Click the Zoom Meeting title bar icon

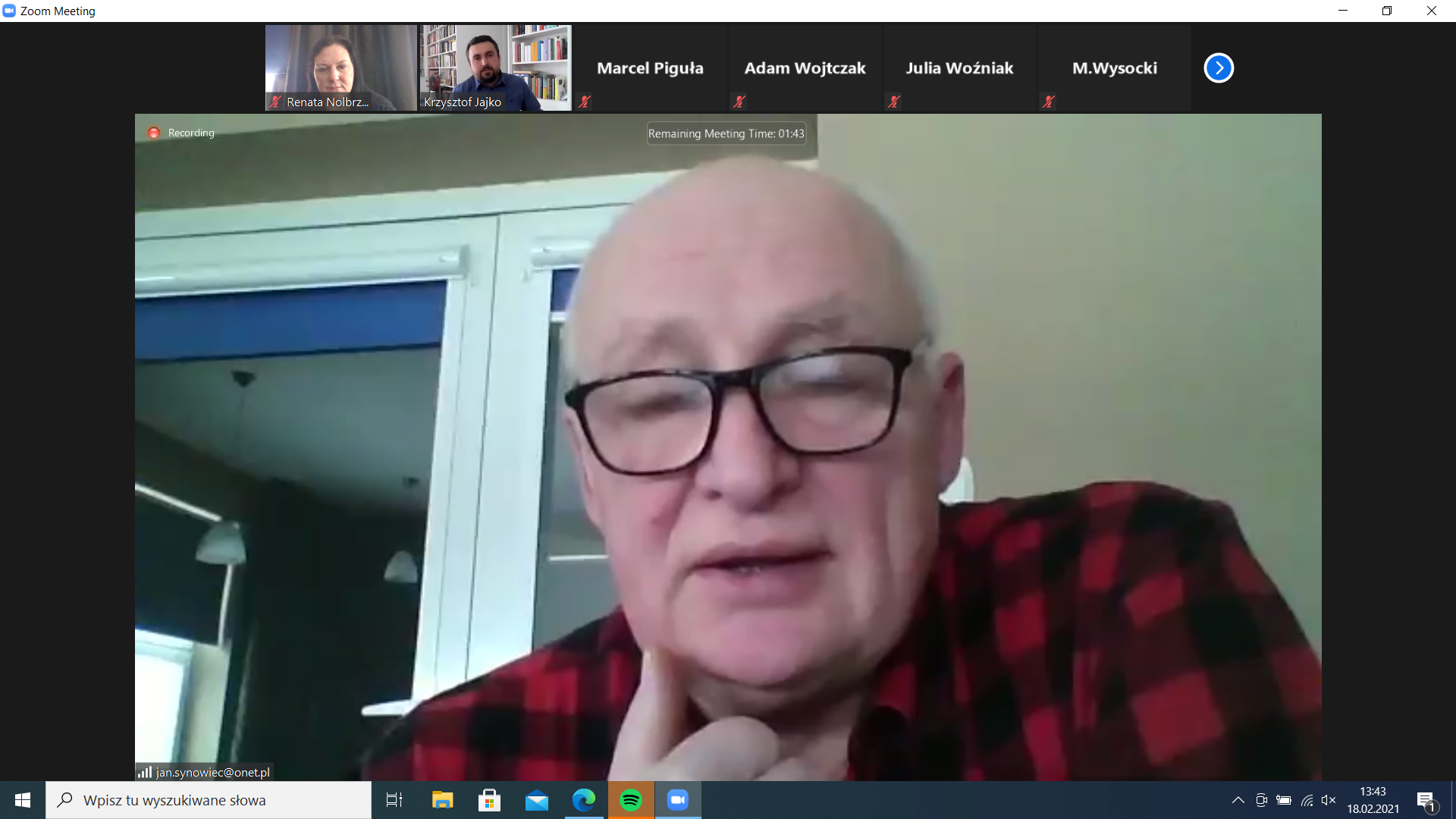[x=9, y=11]
